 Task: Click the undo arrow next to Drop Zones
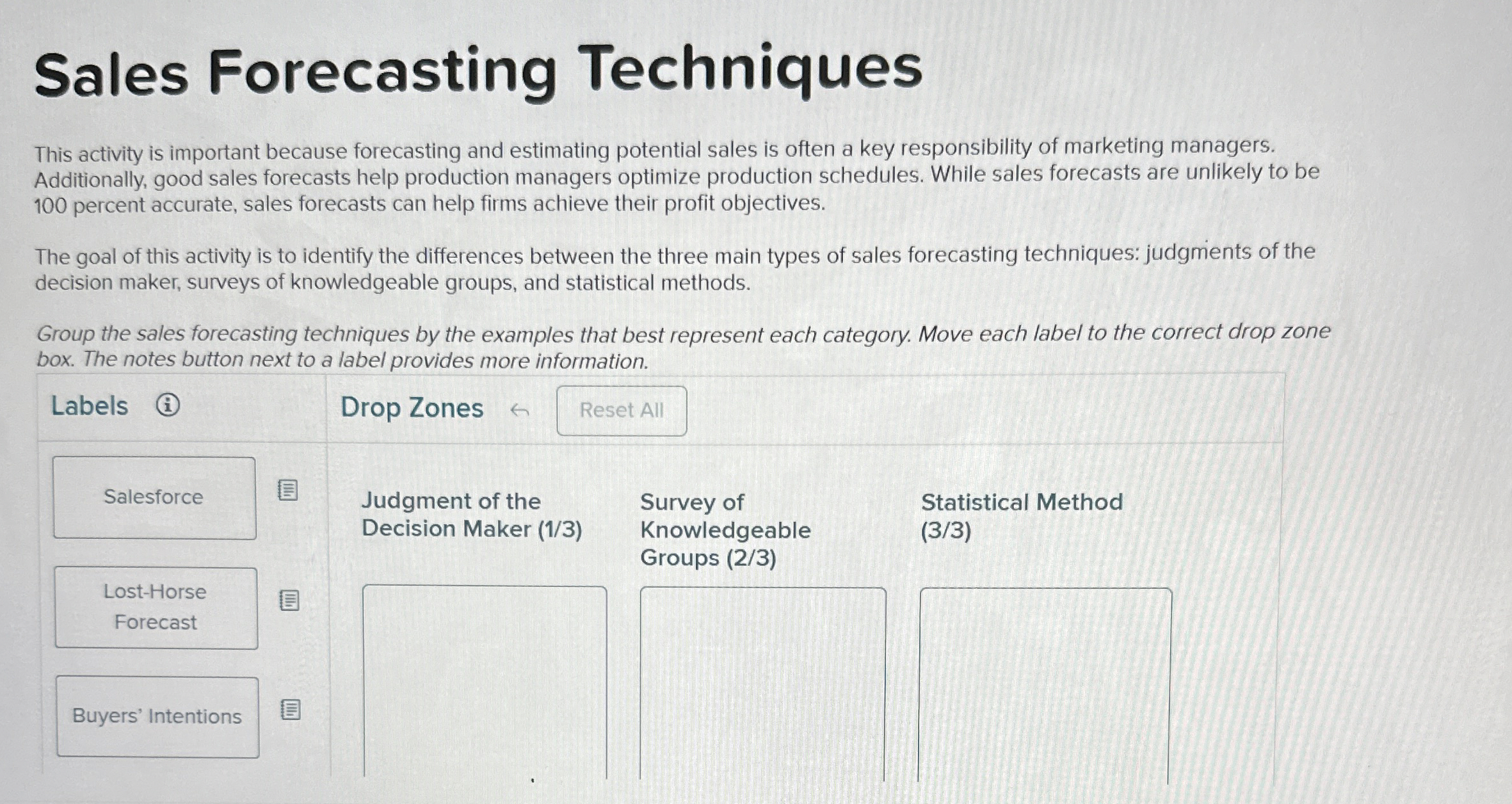519,411
